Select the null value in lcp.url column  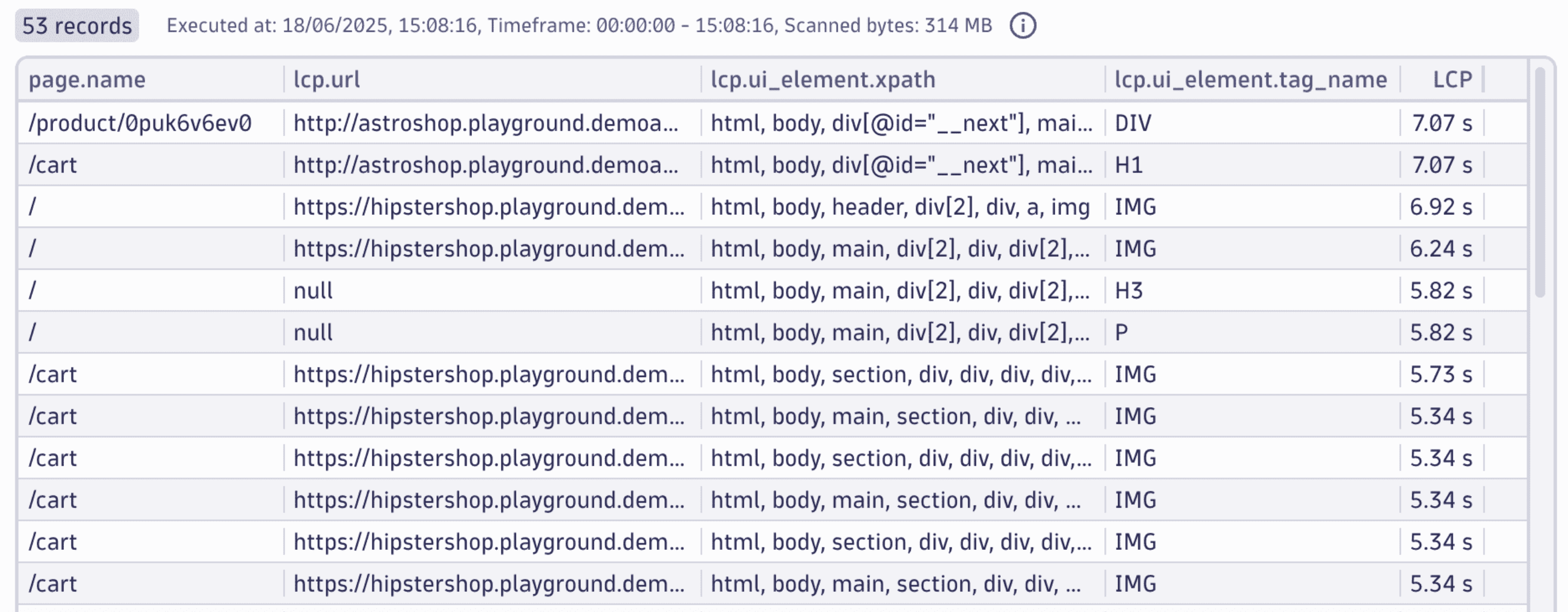[311, 291]
